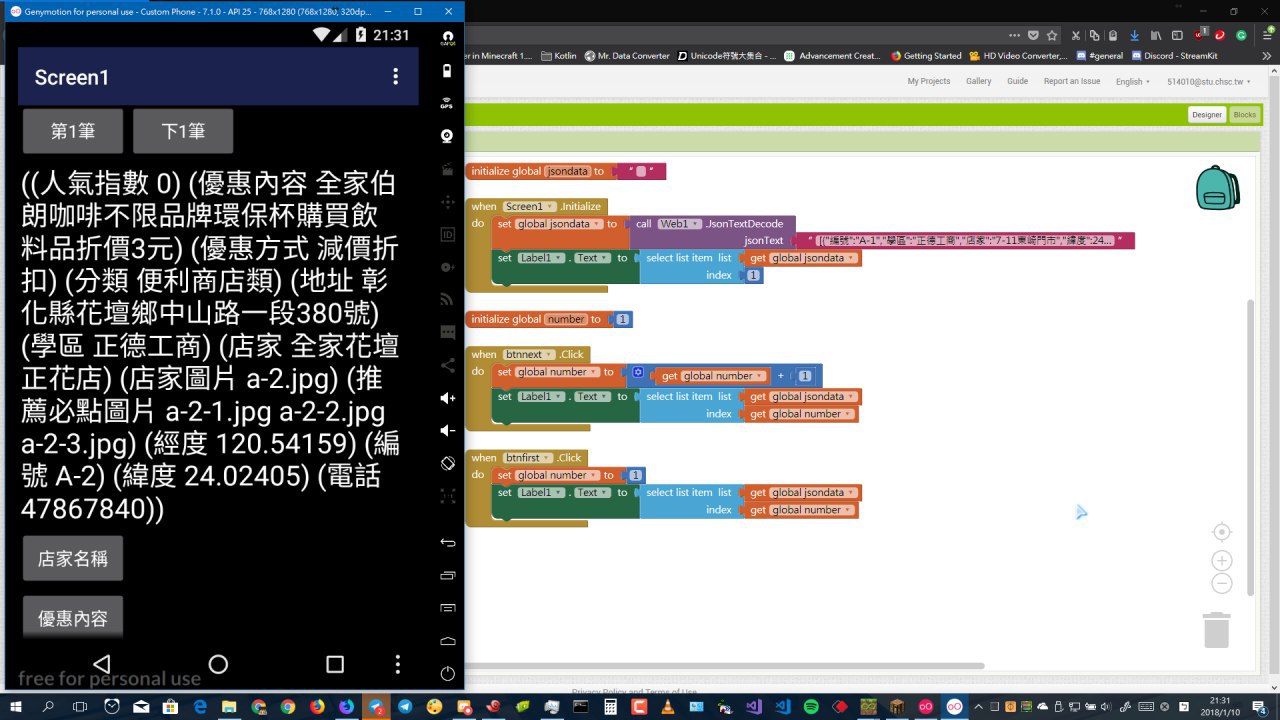The width and height of the screenshot is (1280, 720).
Task: Switch to the Designer view
Action: (1206, 115)
